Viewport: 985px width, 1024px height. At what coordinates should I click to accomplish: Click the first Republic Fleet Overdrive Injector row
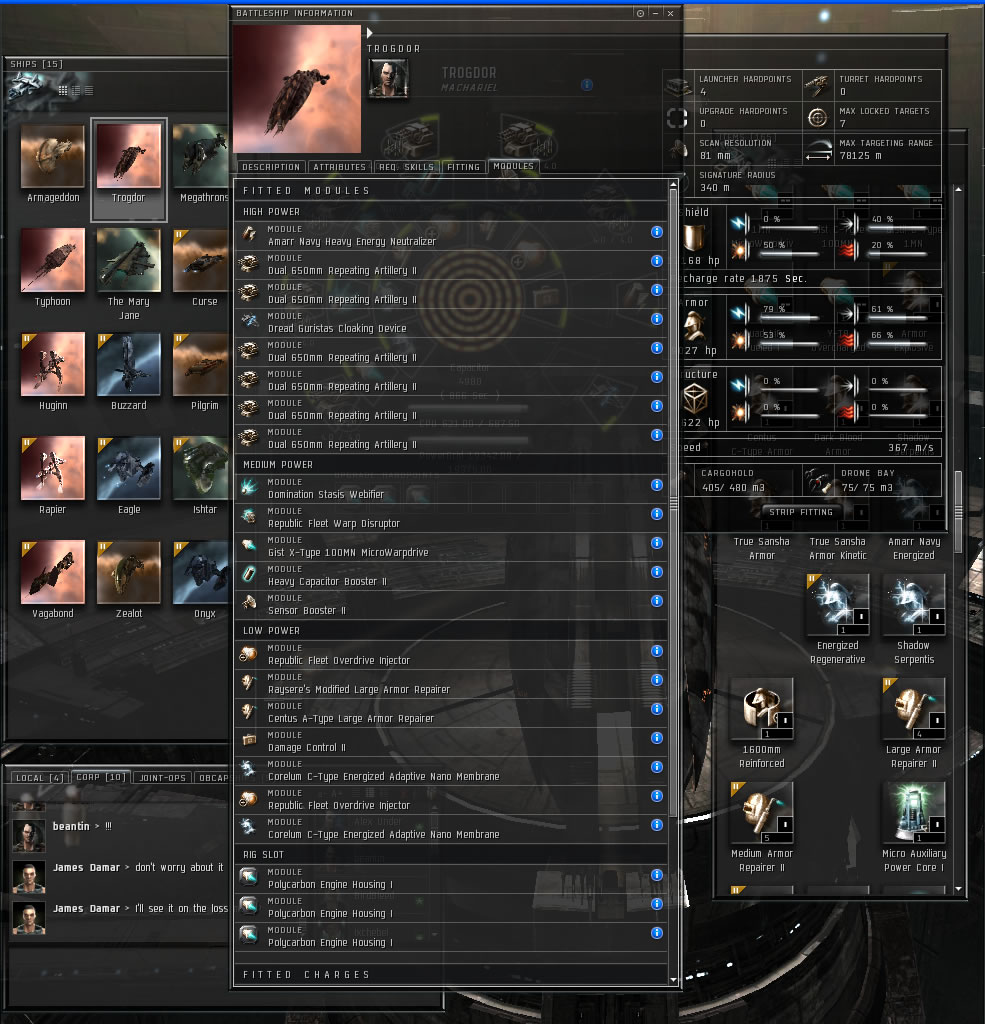[x=451, y=654]
